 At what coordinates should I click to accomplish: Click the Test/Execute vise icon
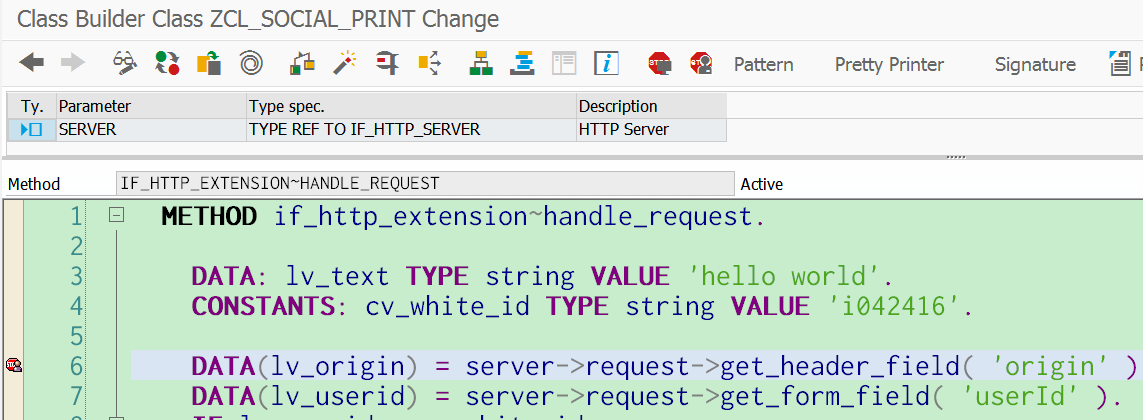(x=387, y=63)
